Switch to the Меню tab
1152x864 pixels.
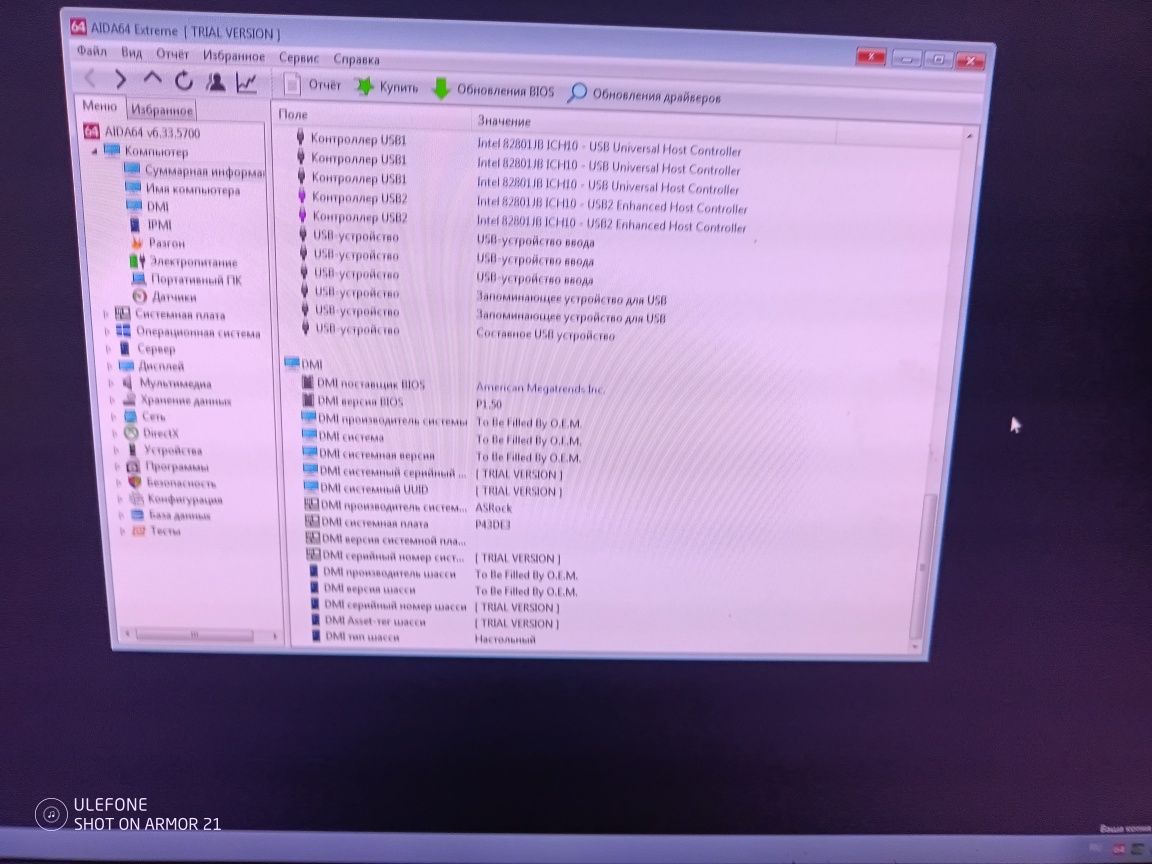(x=99, y=106)
